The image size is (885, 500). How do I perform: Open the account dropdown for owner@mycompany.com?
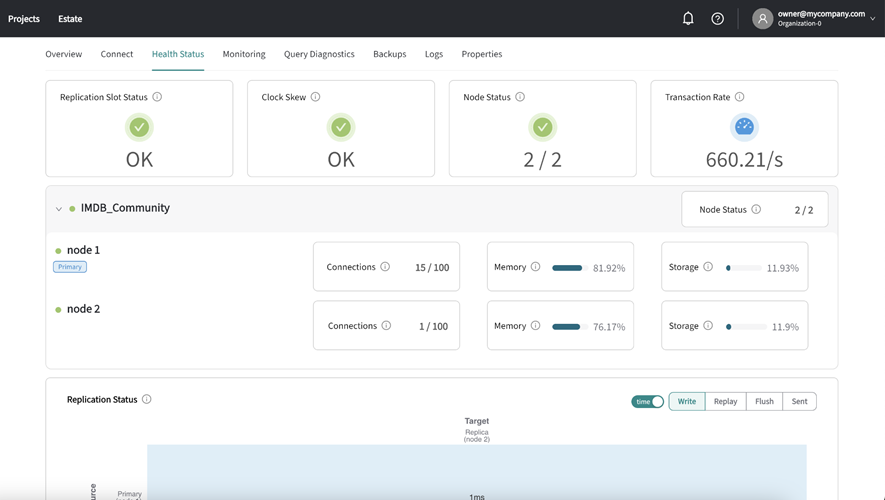[872, 18]
